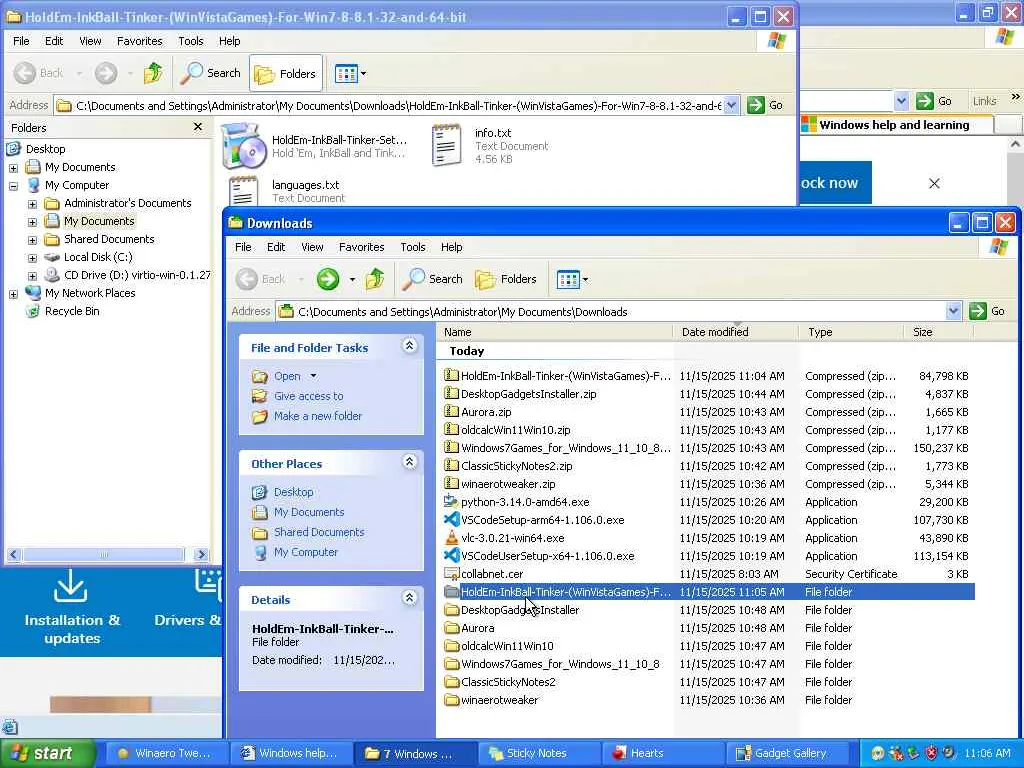This screenshot has width=1024, height=768.
Task: Sort by Size column header
Action: click(x=938, y=332)
